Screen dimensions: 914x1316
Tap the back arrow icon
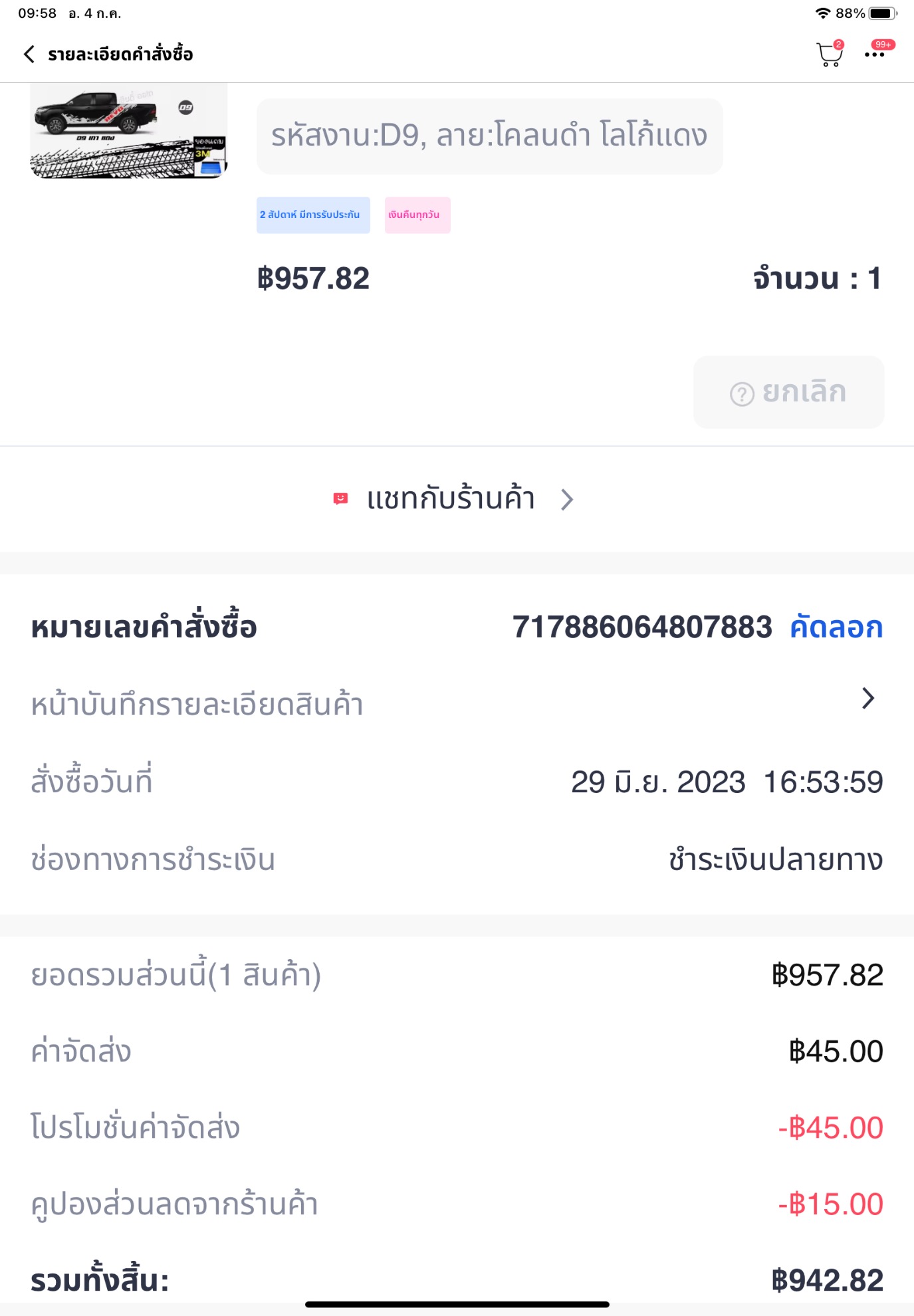point(29,54)
